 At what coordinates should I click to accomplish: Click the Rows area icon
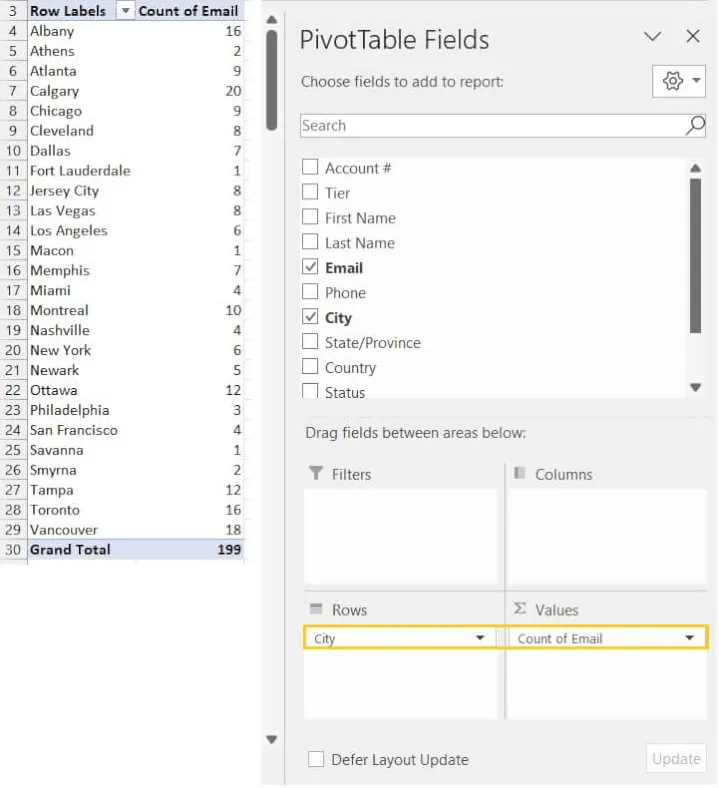click(x=316, y=609)
